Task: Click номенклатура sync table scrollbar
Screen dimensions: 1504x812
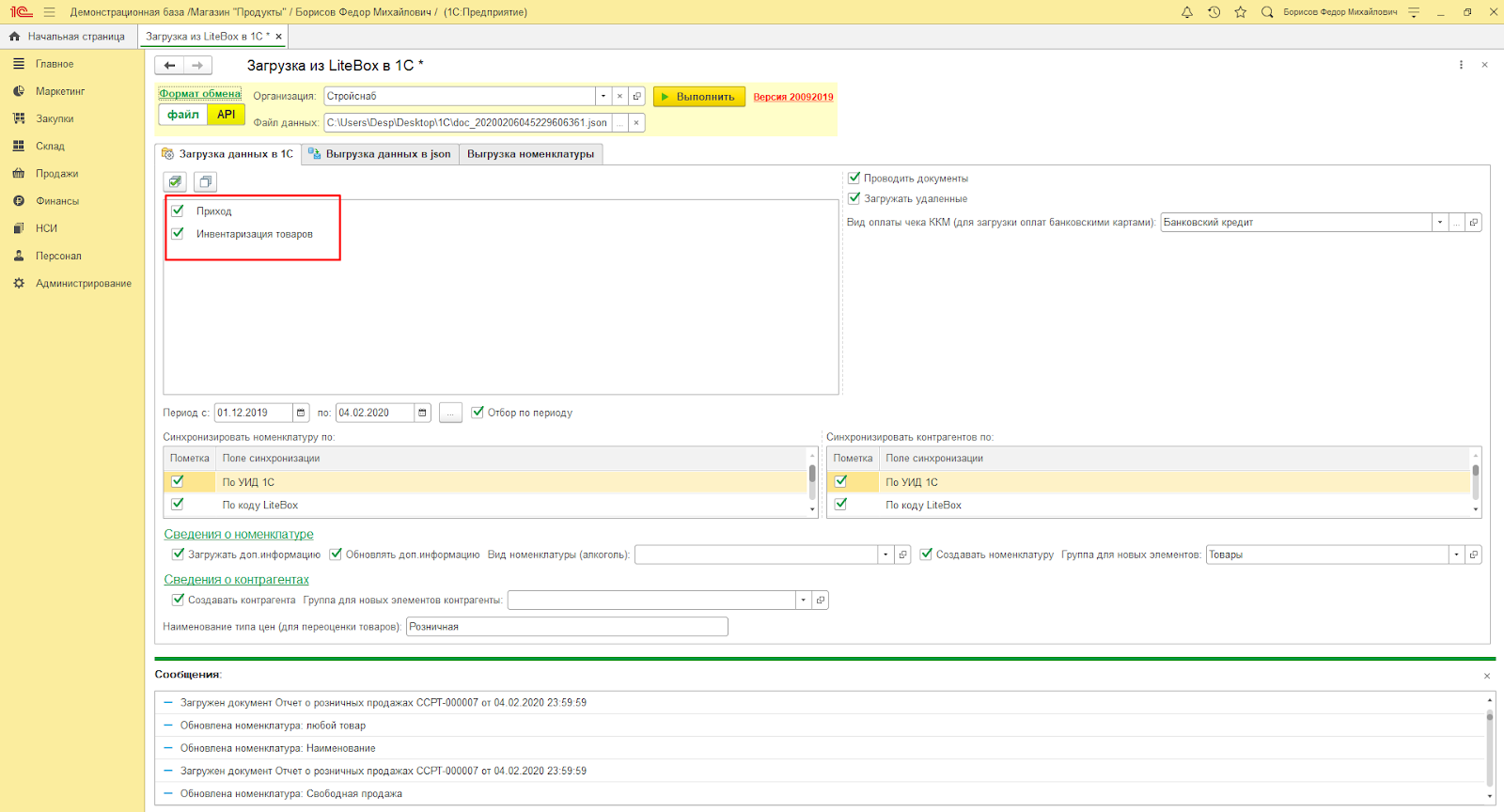Action: coord(813,481)
